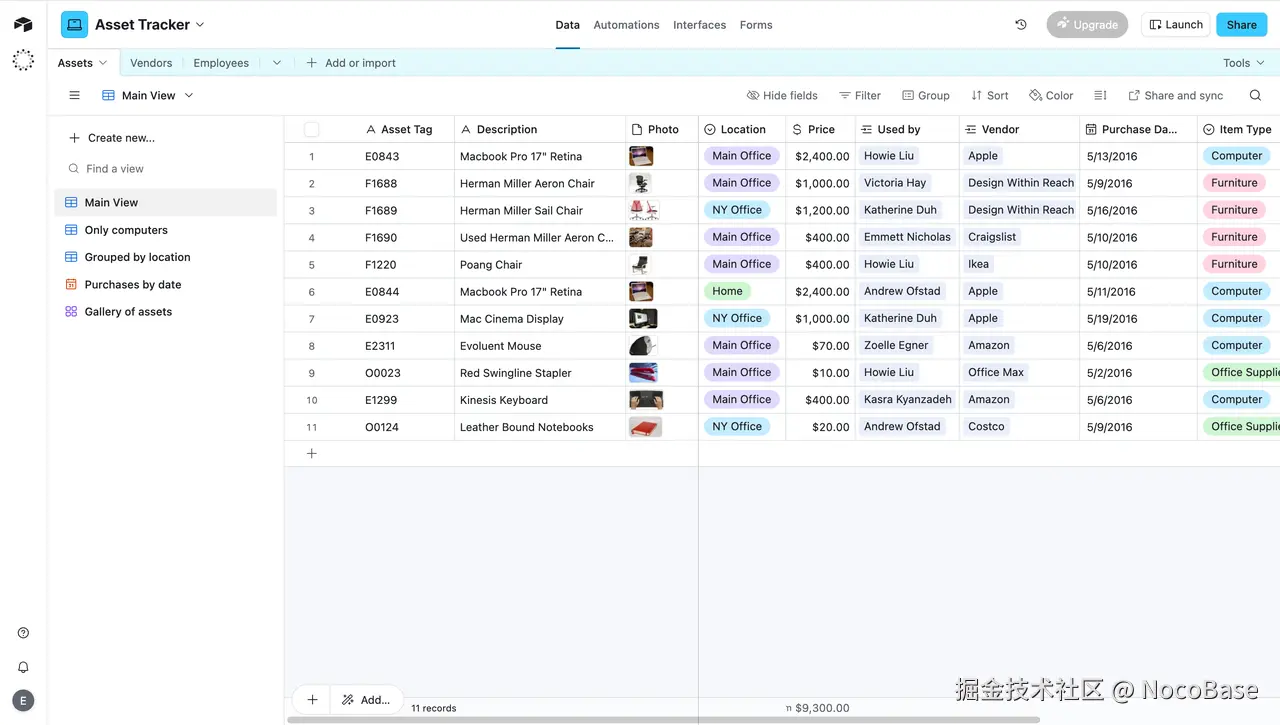Click the Sum $9,300.00 price summary
1280x725 pixels.
click(818, 708)
